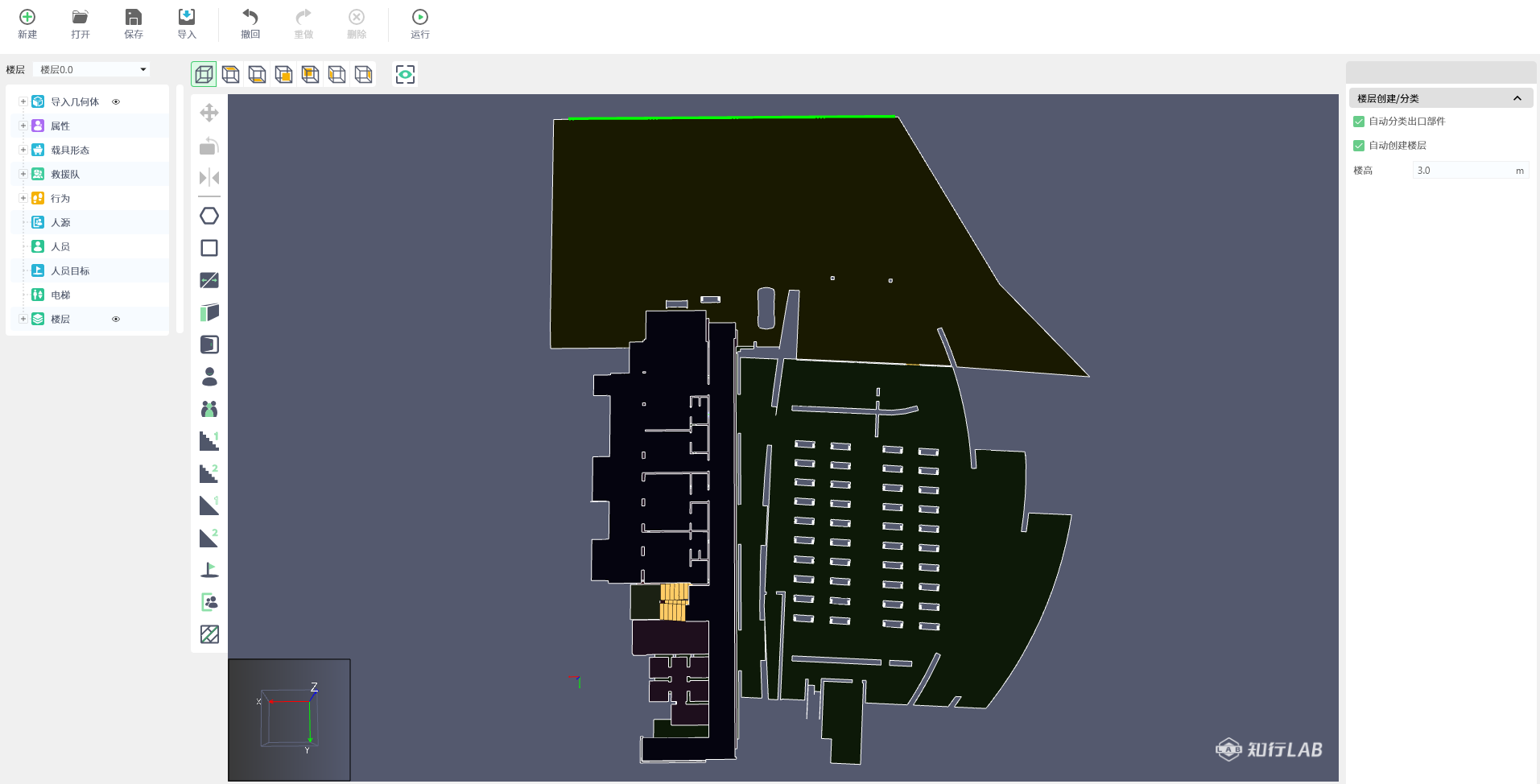Select the people source bracket tool
Screen dimensions: 1540x784
209,602
